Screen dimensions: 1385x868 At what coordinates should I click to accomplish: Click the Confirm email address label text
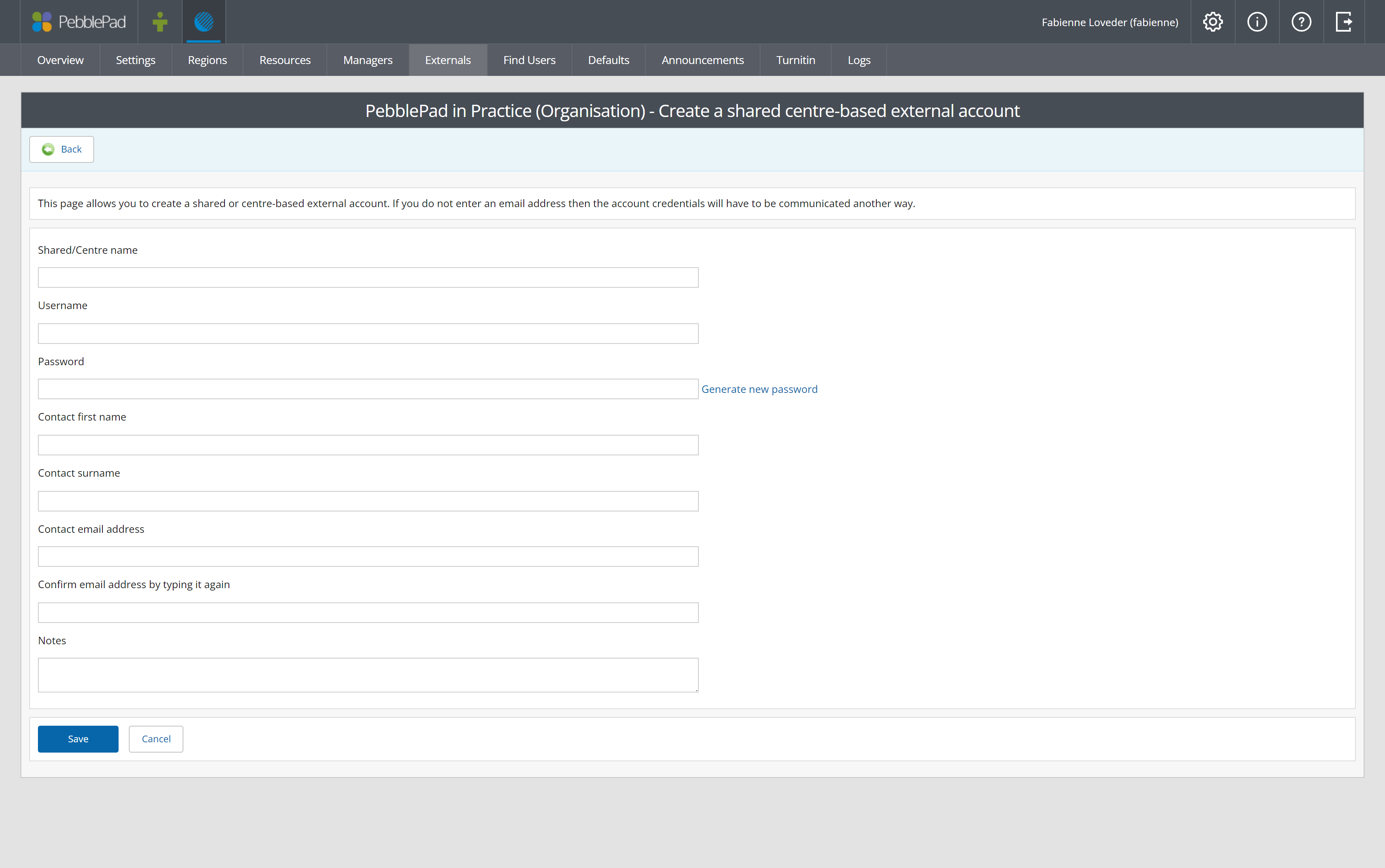tap(134, 585)
